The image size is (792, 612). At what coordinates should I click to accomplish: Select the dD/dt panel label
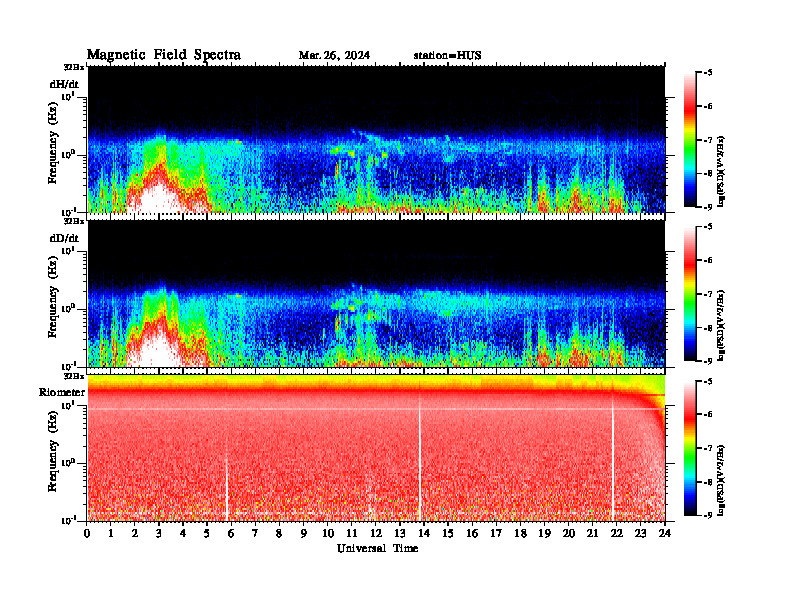pos(64,238)
